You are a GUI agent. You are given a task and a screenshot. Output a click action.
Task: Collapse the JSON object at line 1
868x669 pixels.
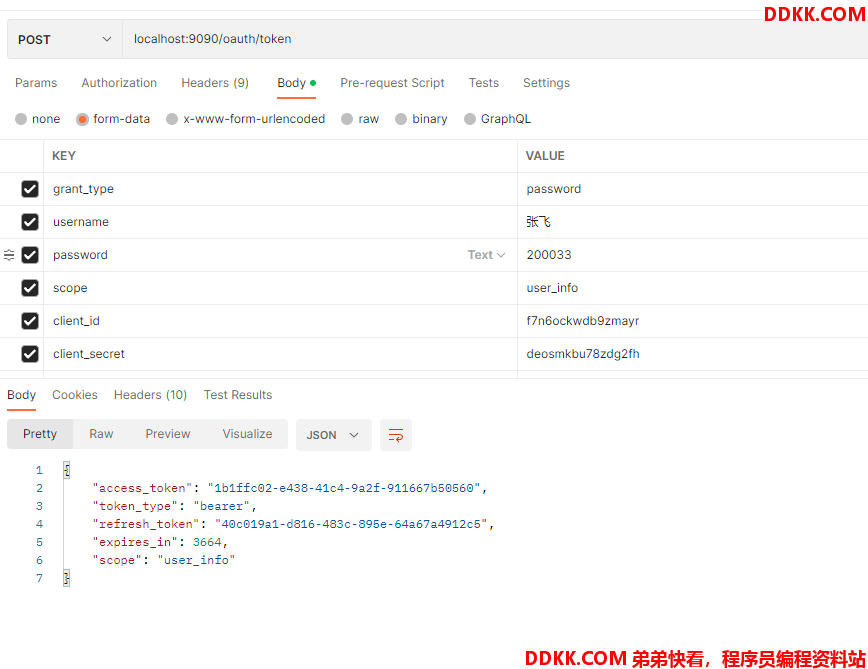tap(66, 470)
